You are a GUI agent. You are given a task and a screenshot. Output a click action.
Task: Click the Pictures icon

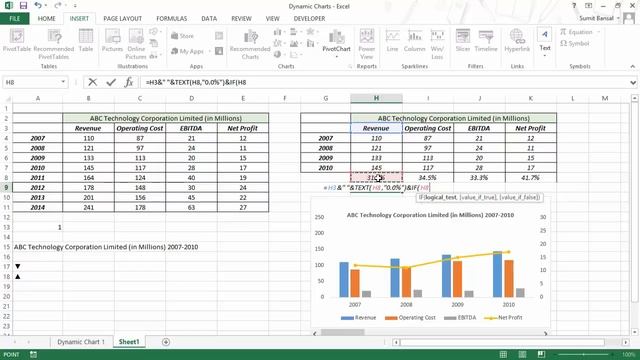[x=112, y=41]
